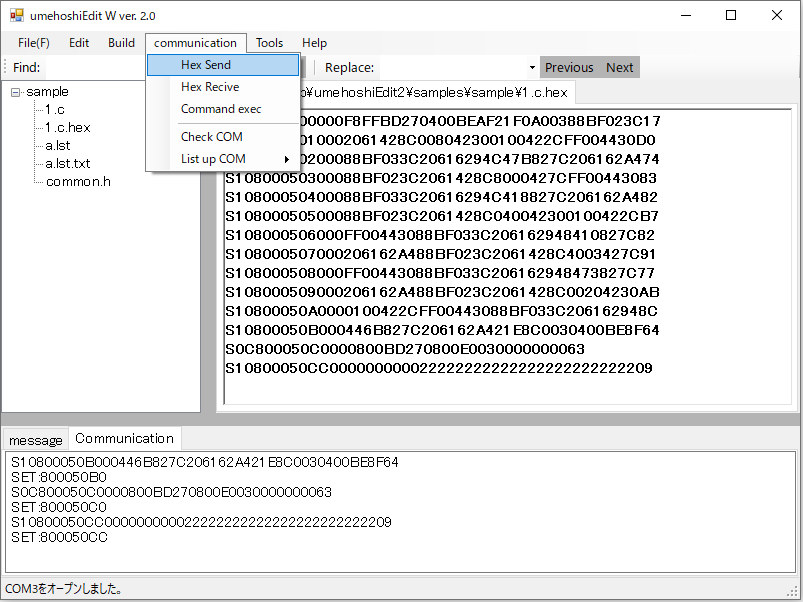Open the Tools menu
Viewport: 803px width, 602px height.
(x=269, y=43)
